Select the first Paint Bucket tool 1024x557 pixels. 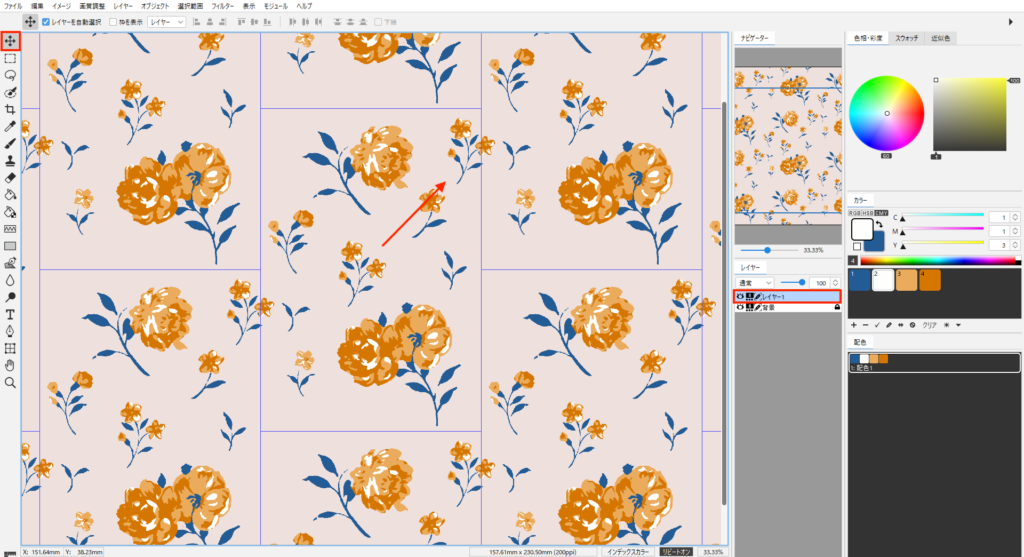[10, 195]
